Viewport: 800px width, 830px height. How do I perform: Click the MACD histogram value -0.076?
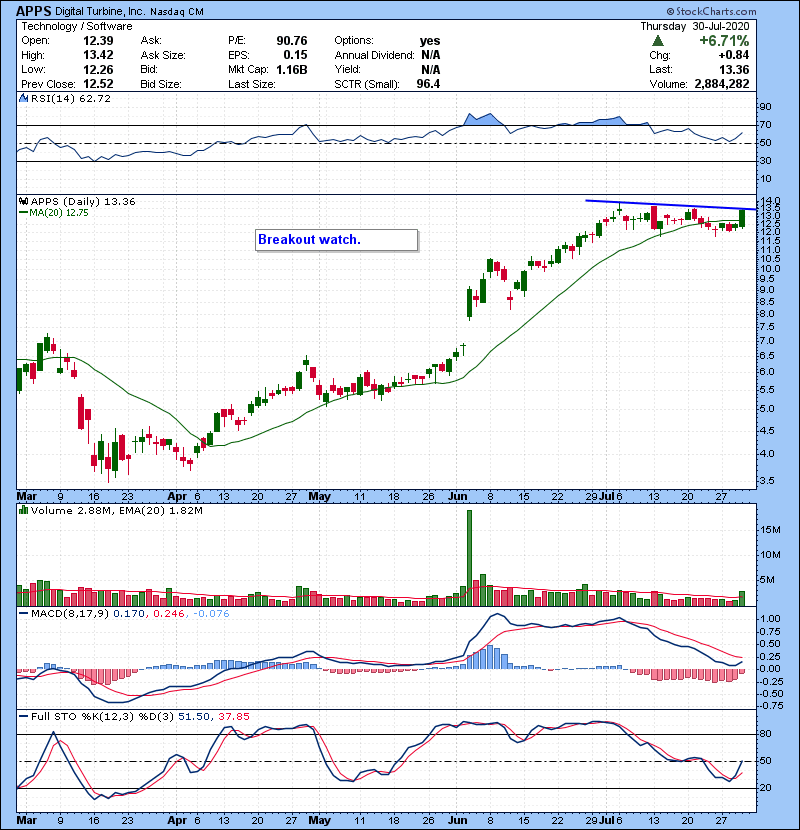211,614
